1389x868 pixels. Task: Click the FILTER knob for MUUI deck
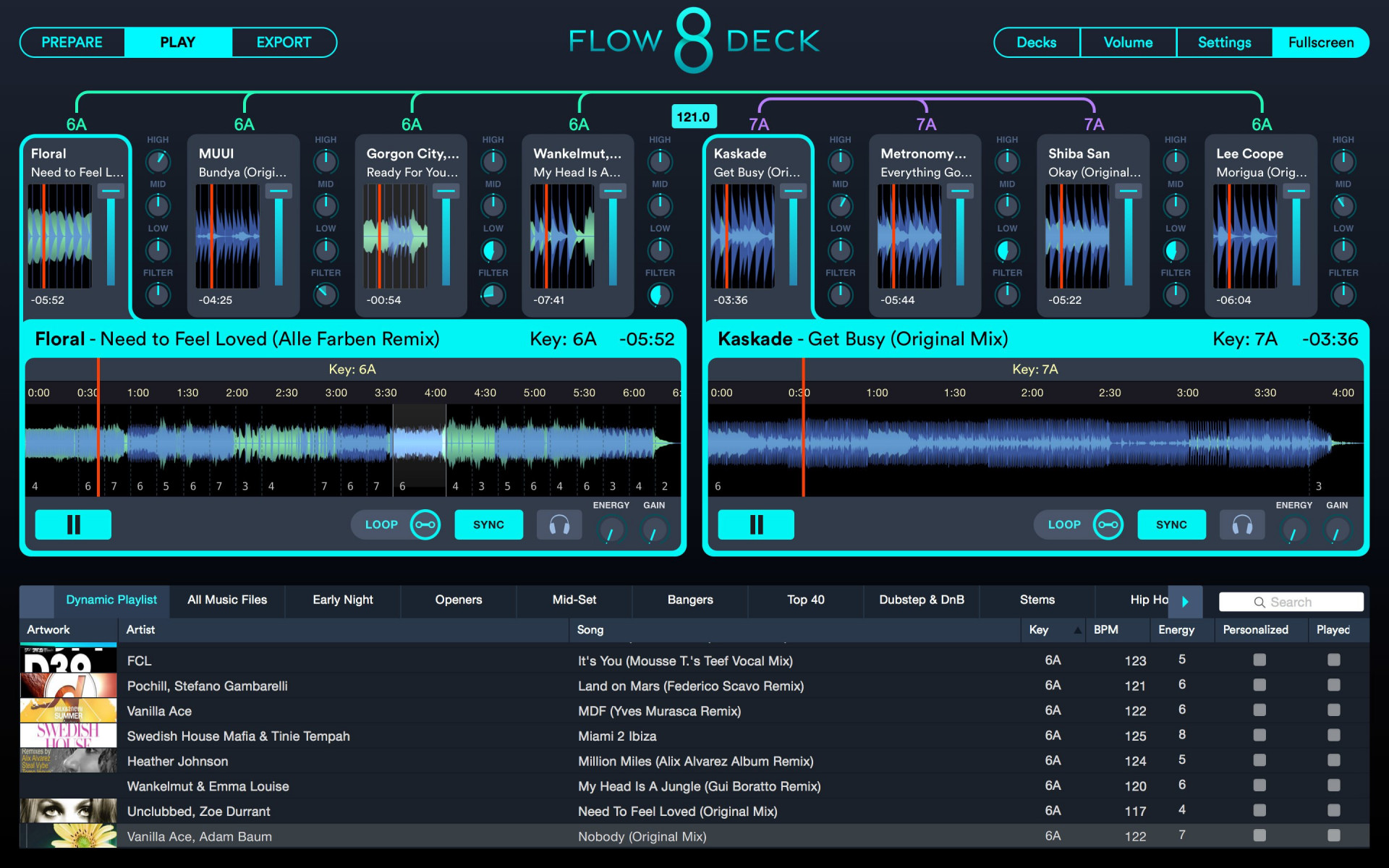click(326, 294)
